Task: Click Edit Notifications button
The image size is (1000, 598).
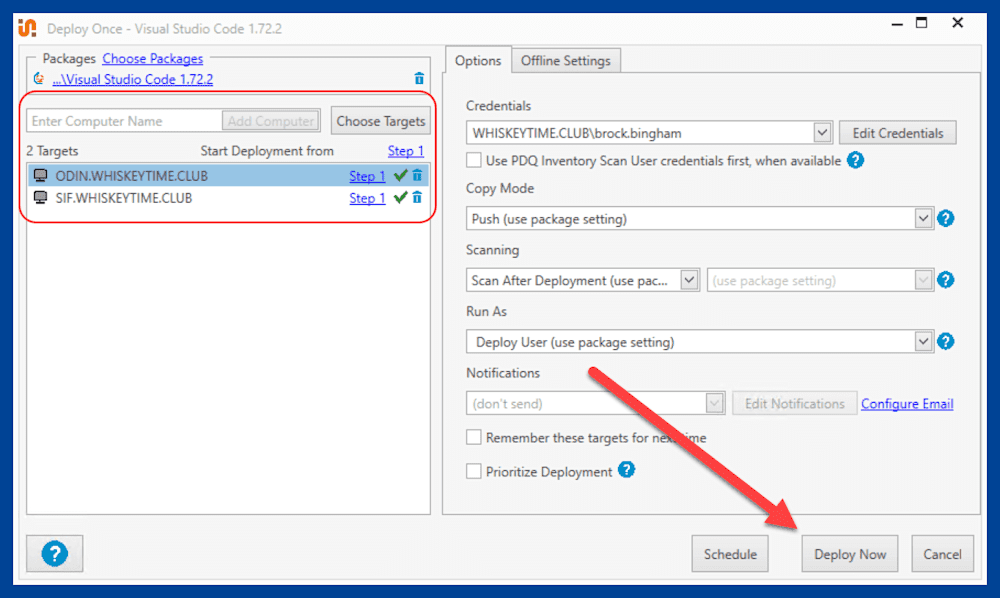Action: 794,404
